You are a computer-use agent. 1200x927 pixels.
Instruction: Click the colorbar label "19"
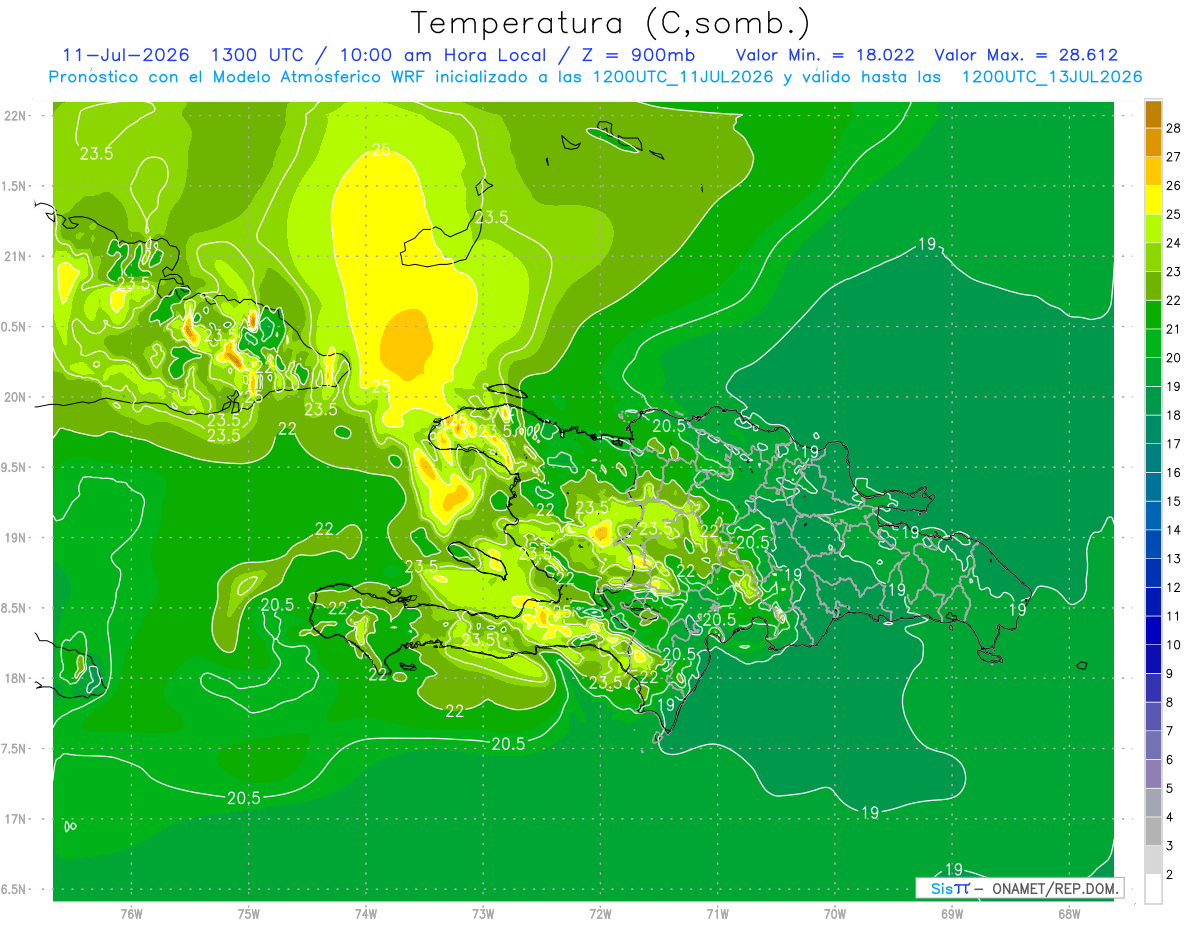point(1174,386)
